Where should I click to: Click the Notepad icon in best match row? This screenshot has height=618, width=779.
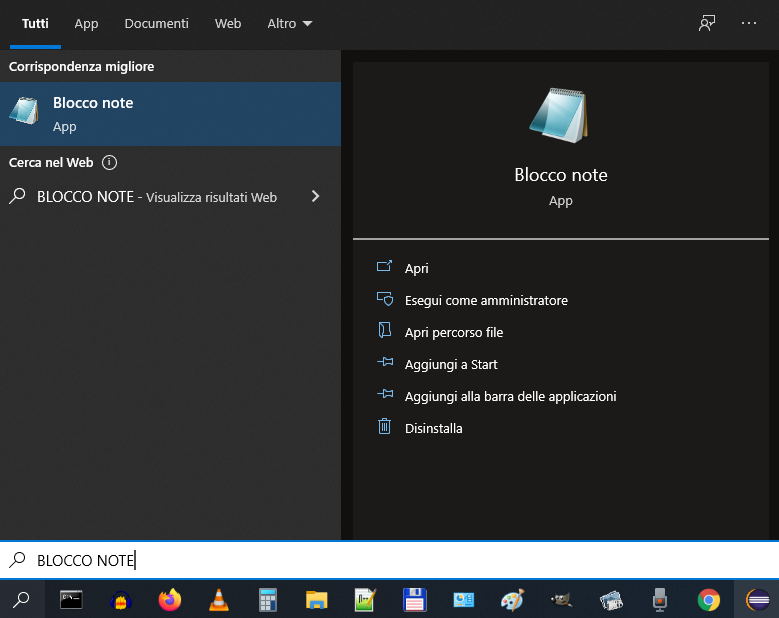tap(24, 111)
